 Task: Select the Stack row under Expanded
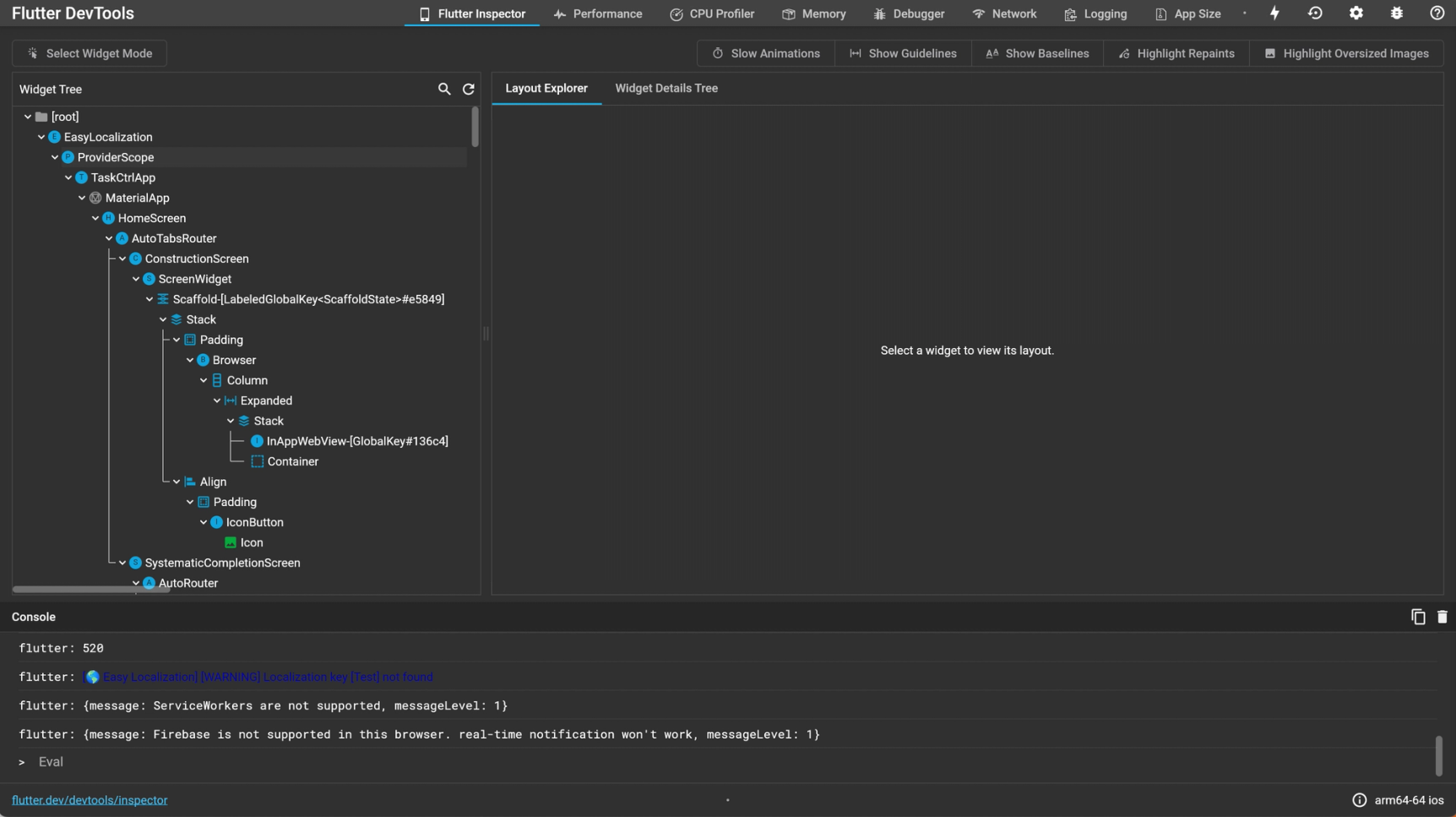click(x=269, y=421)
